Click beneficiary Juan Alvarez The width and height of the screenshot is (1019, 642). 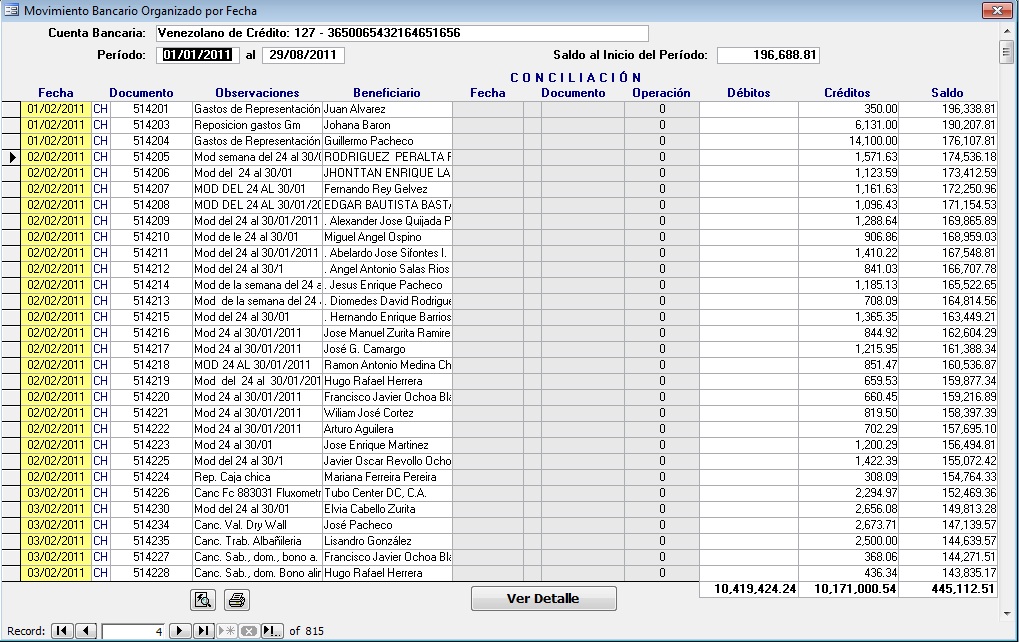coord(355,109)
